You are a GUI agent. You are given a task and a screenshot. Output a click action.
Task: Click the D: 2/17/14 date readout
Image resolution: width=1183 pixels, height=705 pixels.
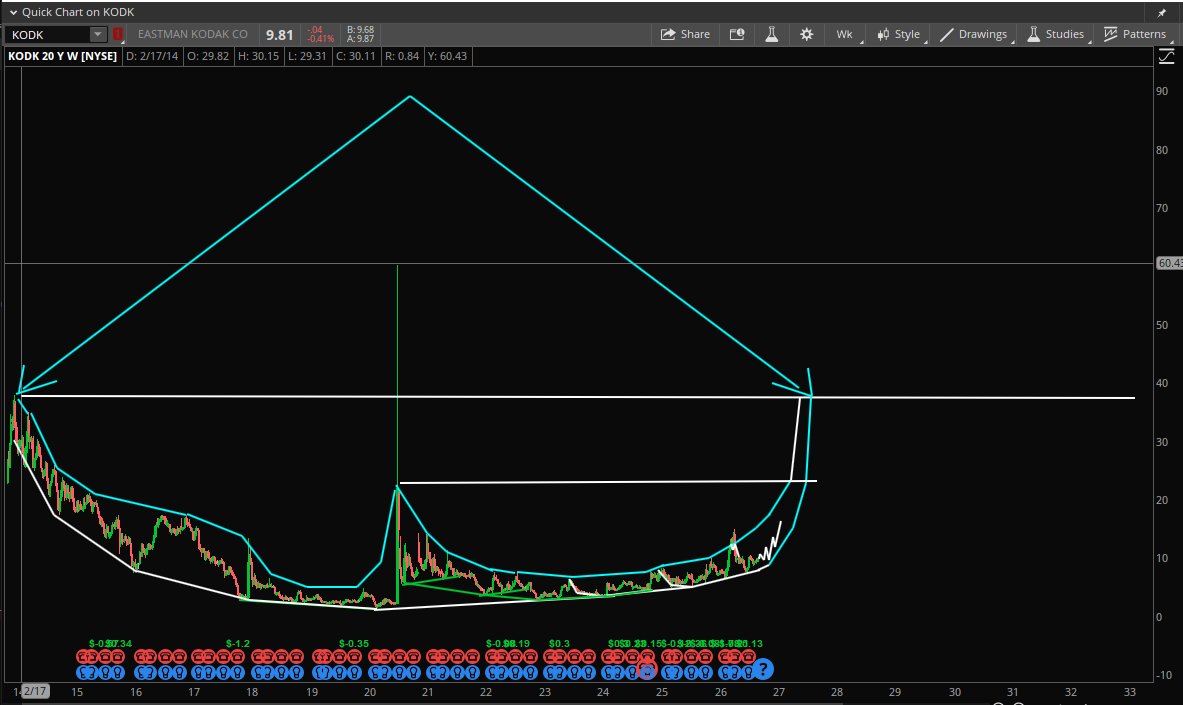click(152, 56)
